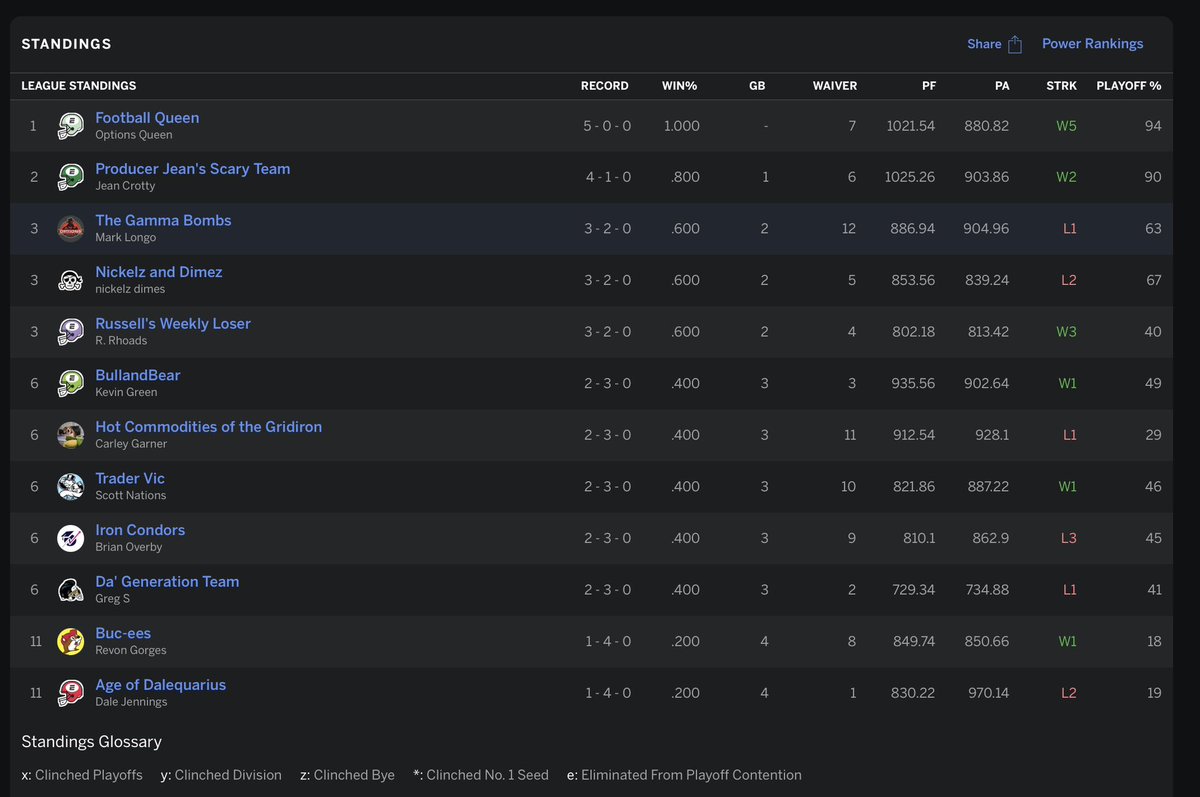Viewport: 1200px width, 797px height.
Task: Open Trader Vic team page
Action: (x=130, y=478)
